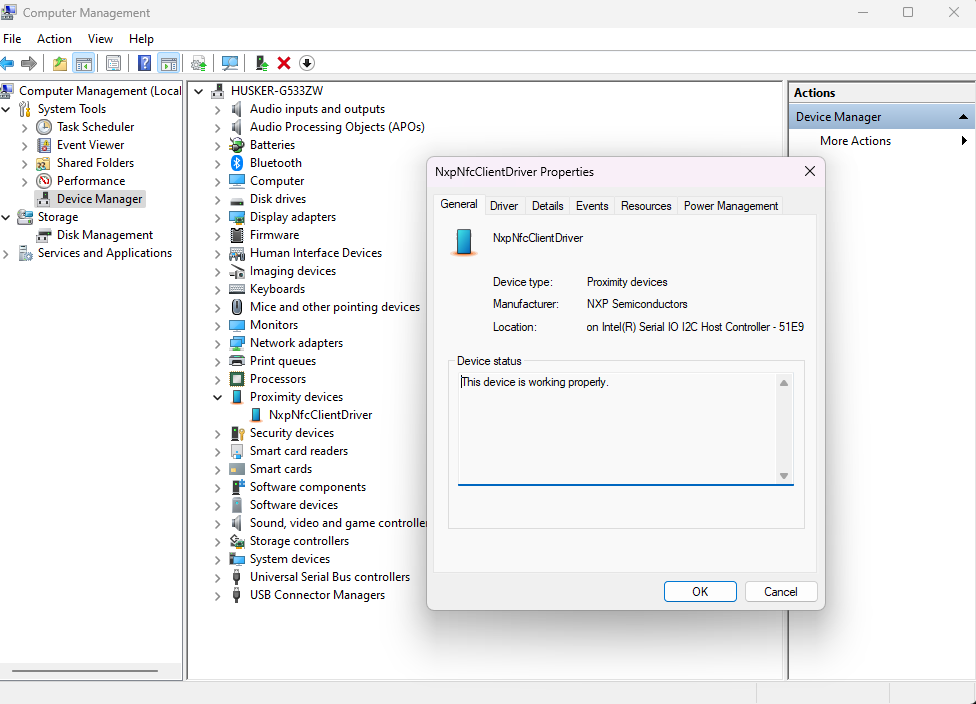Expand the Universal Serial Bus controllers category
The height and width of the screenshot is (704, 976).
coord(218,576)
